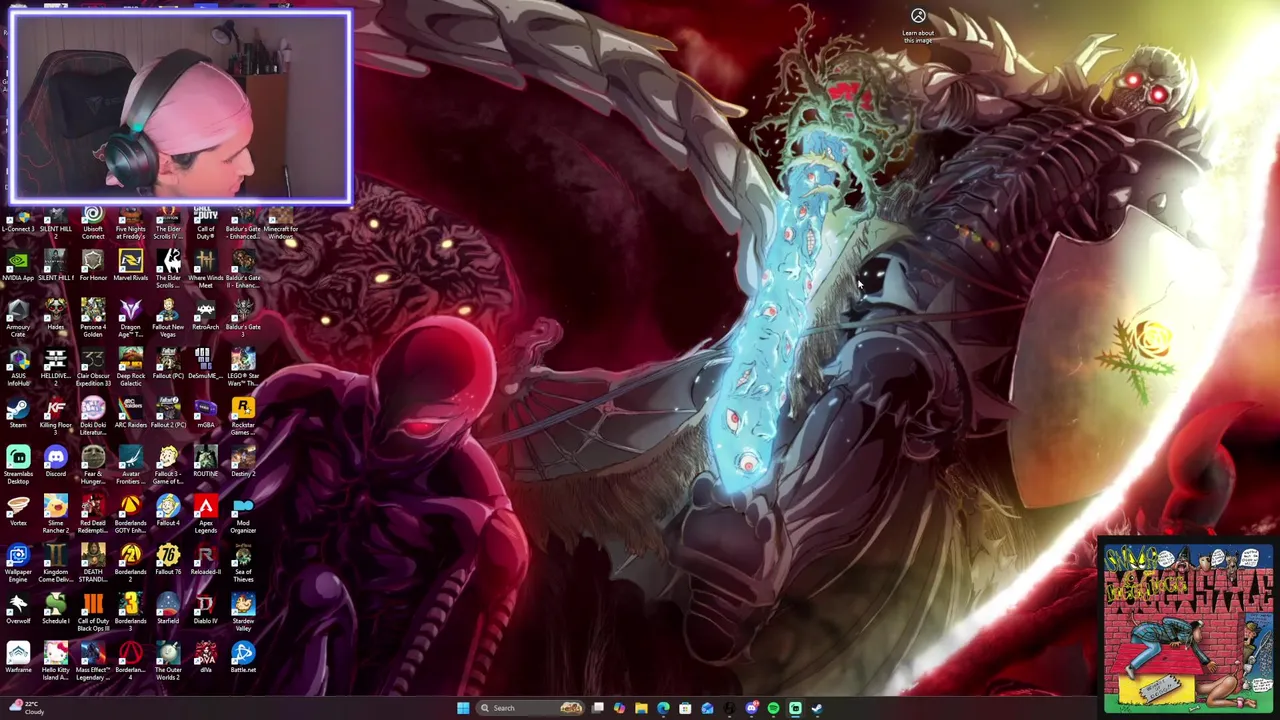Click the weather widget showing Cloudy
Screen dimensions: 1280x720
click(x=27, y=708)
